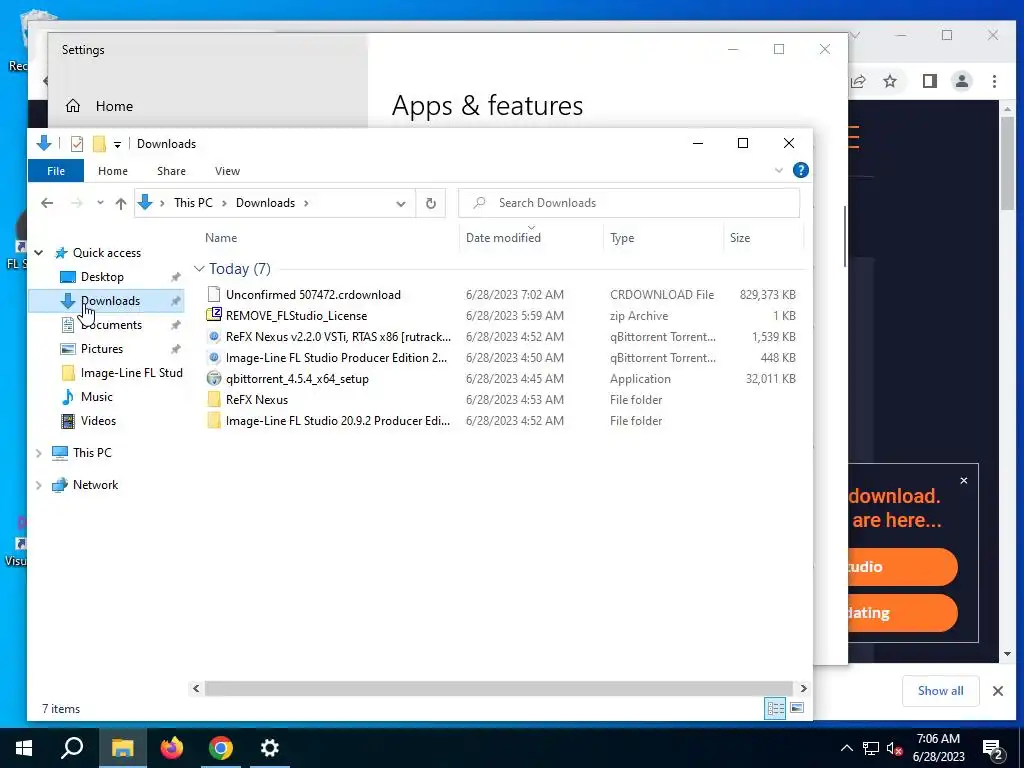The width and height of the screenshot is (1024, 768).
Task: Toggle the Chrome side panel icon
Action: [x=929, y=82]
